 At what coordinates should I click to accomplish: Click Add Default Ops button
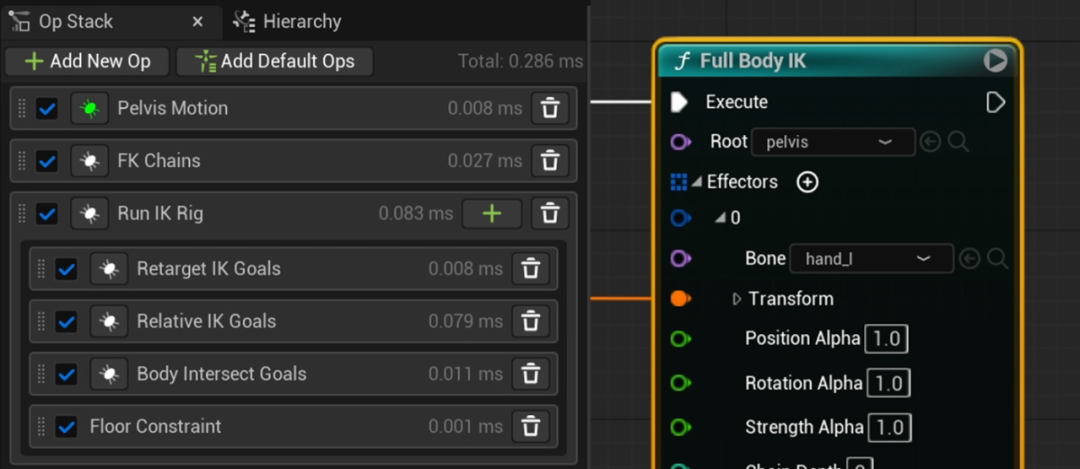(274, 61)
